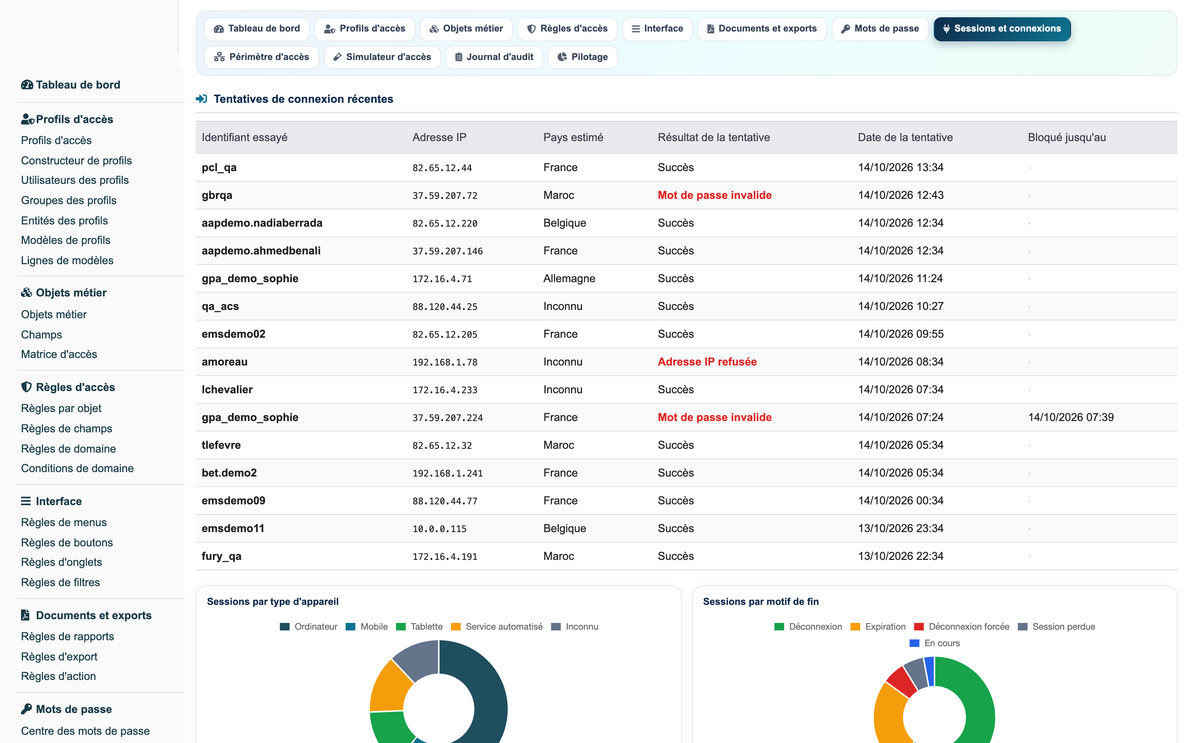
Task: Go to Lignes de modèles
Action: [67, 260]
